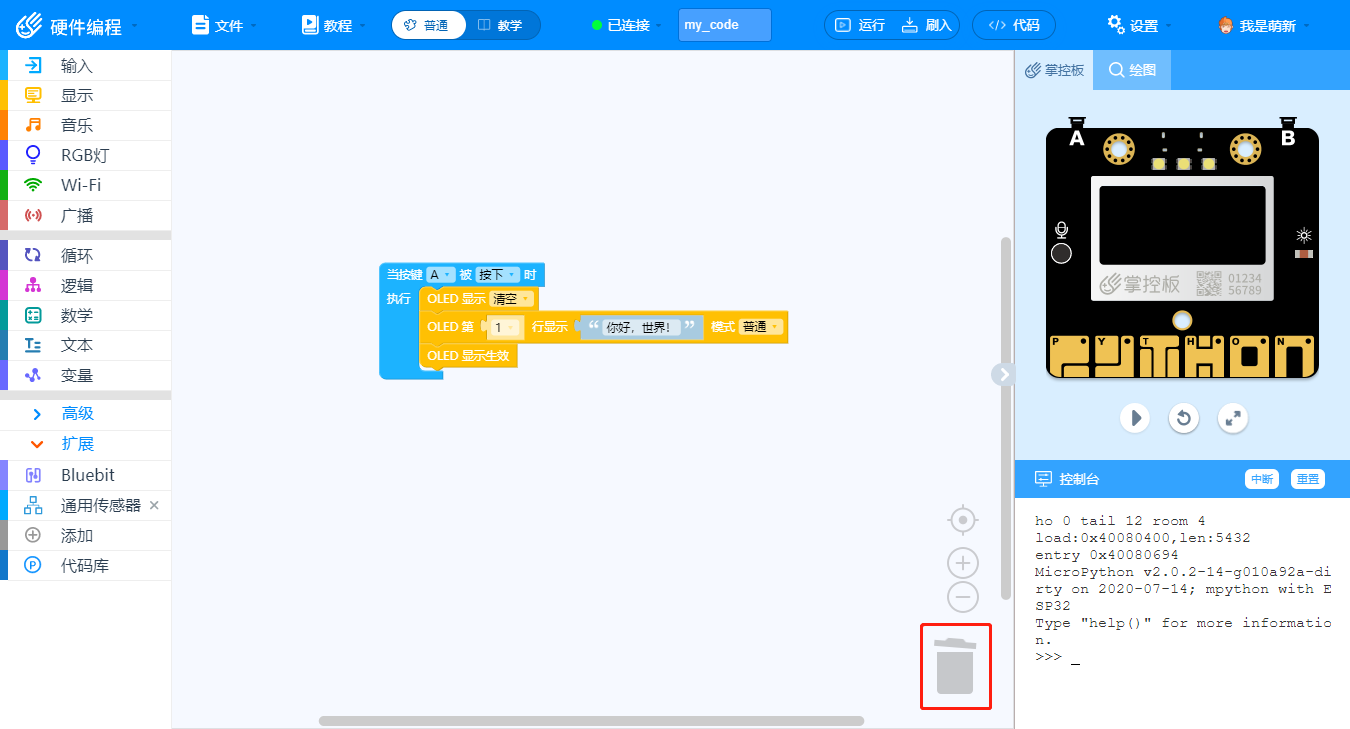Open the 设置 dropdown menu
The image size is (1350, 729).
[x=1140, y=25]
